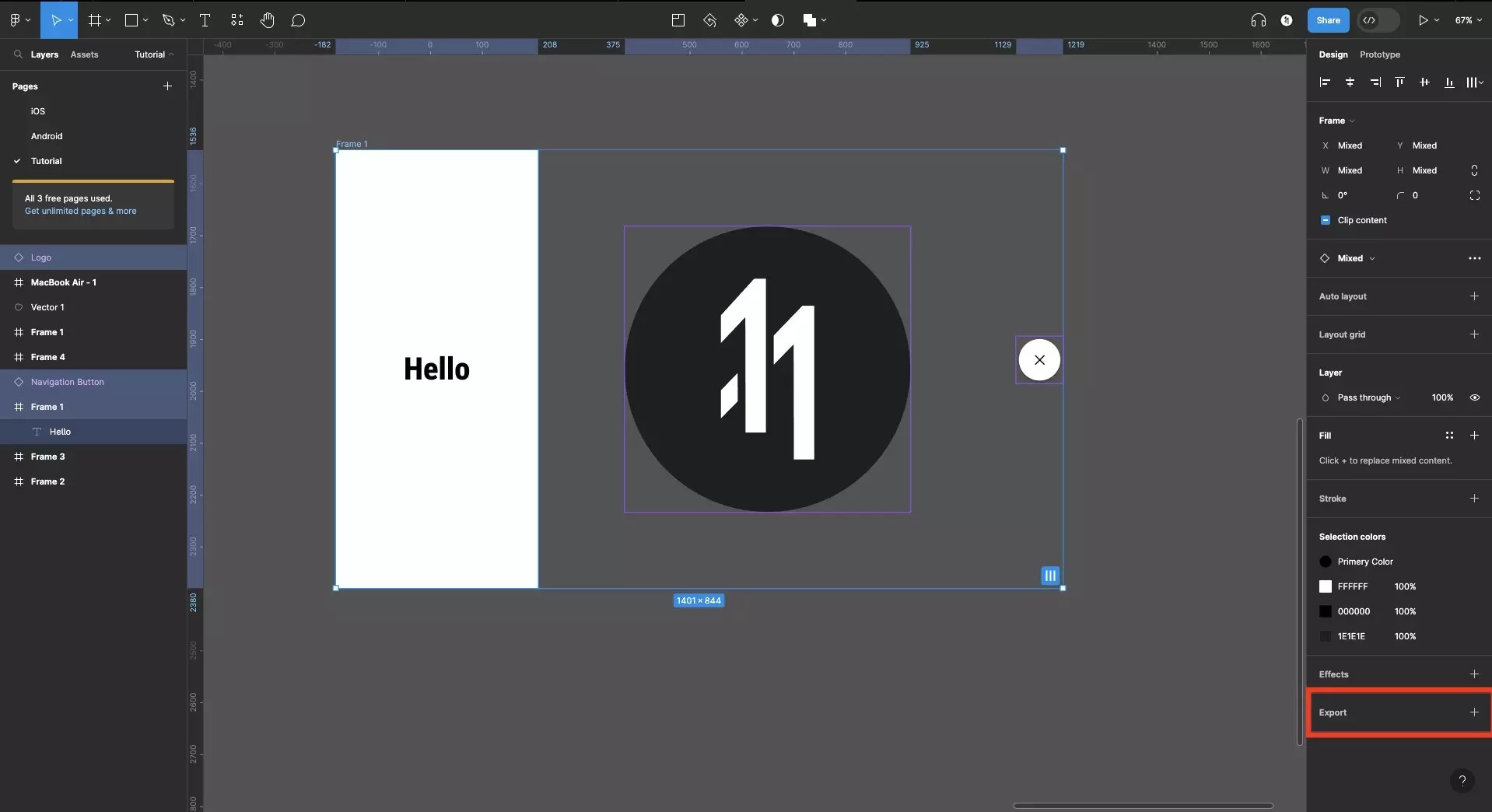Switch to the Assets tab
The image size is (1492, 812).
(84, 54)
